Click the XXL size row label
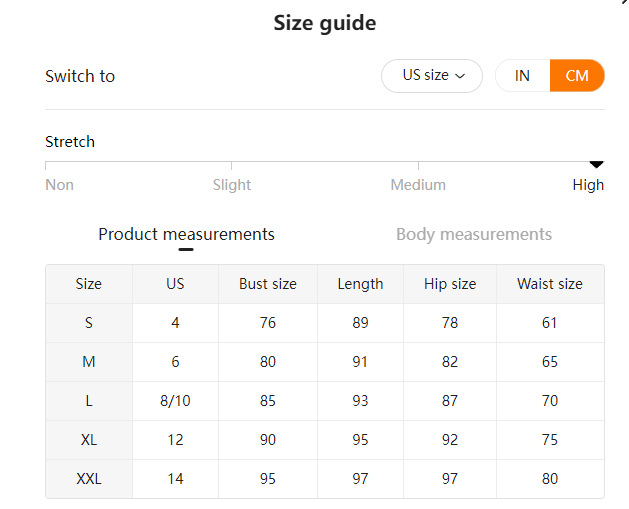This screenshot has width=629, height=509. coord(89,479)
